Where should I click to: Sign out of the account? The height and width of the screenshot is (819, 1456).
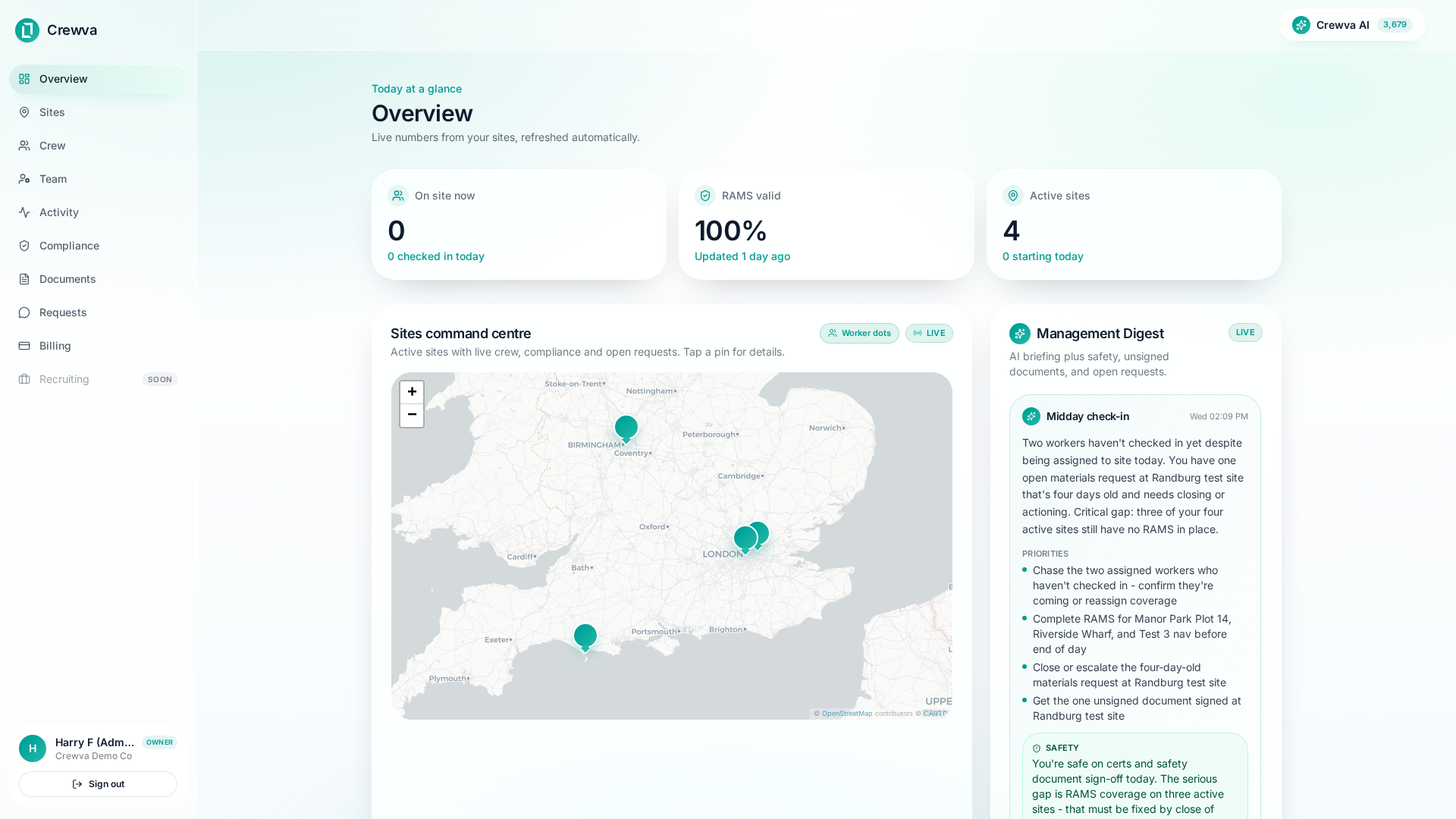pyautogui.click(x=98, y=784)
